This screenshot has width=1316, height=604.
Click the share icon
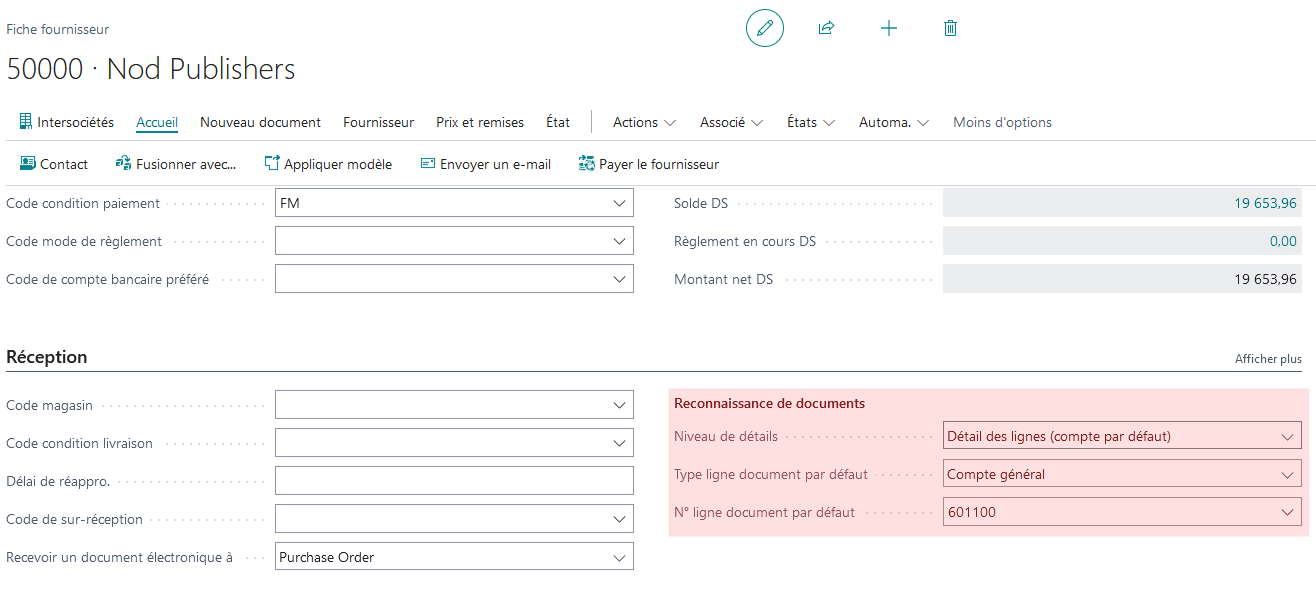826,28
